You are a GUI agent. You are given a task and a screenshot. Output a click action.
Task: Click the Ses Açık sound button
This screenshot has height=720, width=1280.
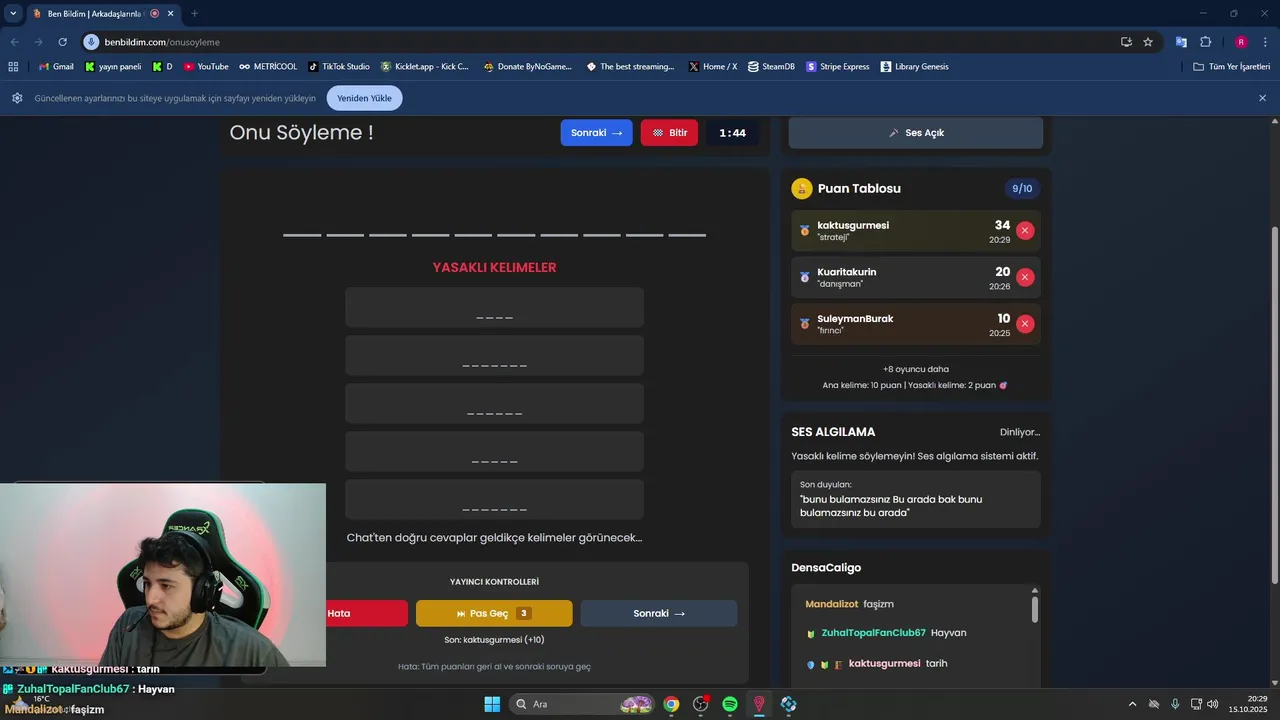(x=915, y=133)
